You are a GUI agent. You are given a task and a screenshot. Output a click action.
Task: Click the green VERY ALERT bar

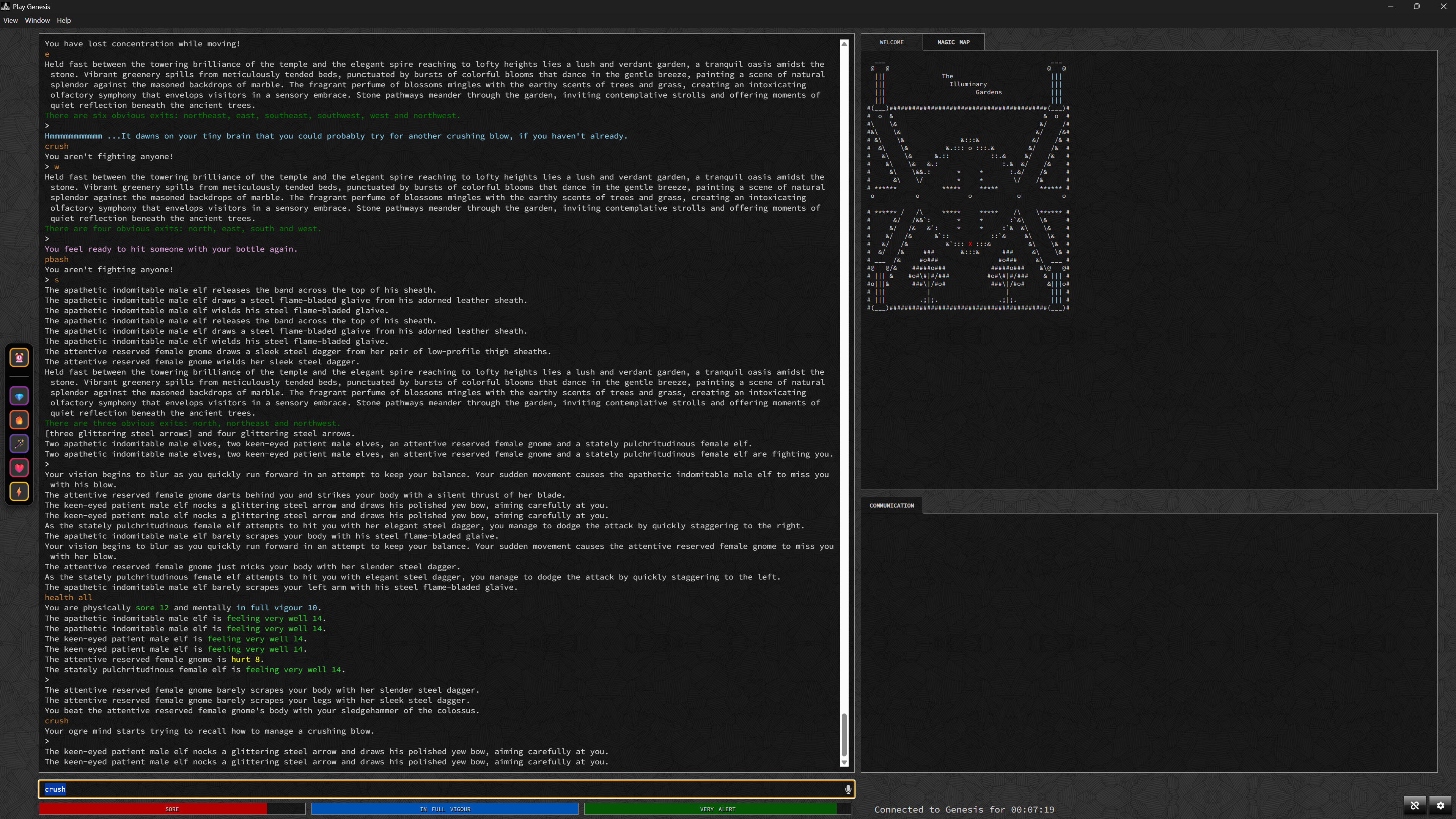(717, 810)
